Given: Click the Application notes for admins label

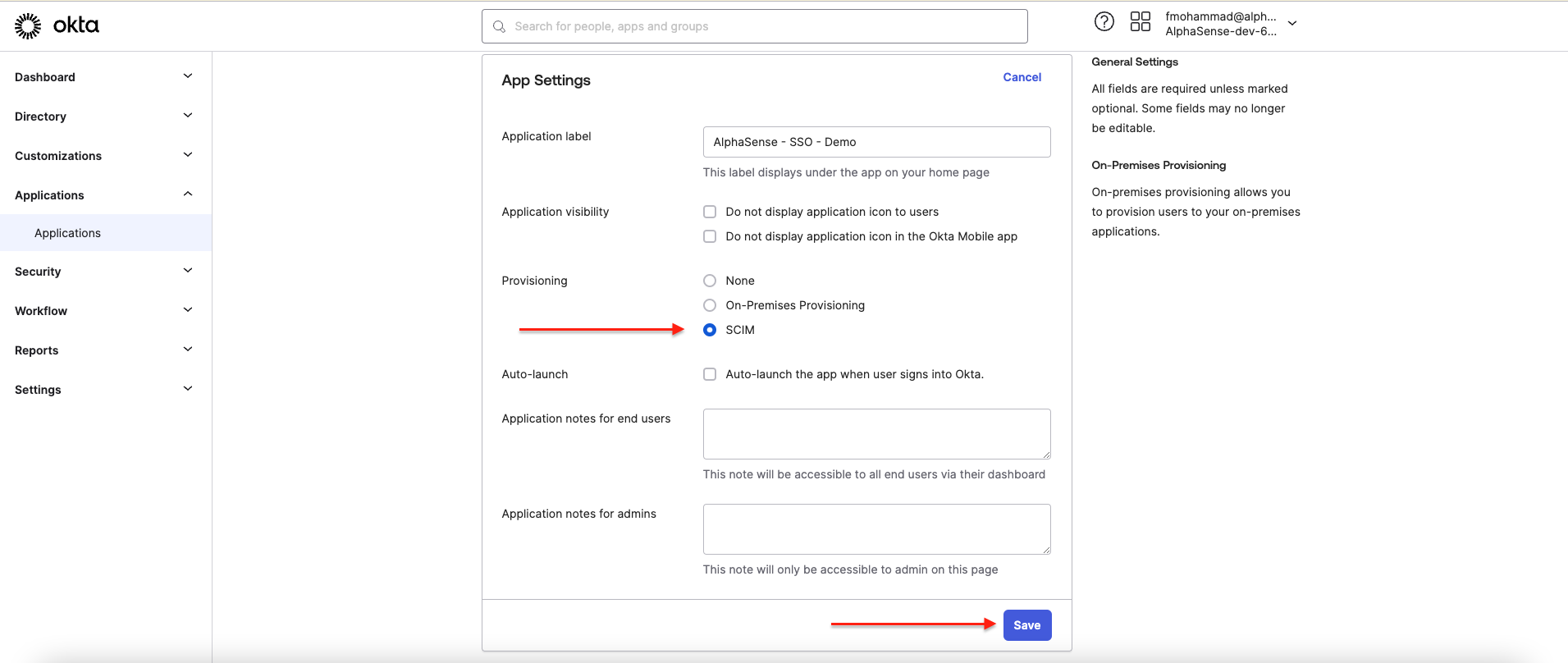Looking at the screenshot, I should (x=578, y=514).
